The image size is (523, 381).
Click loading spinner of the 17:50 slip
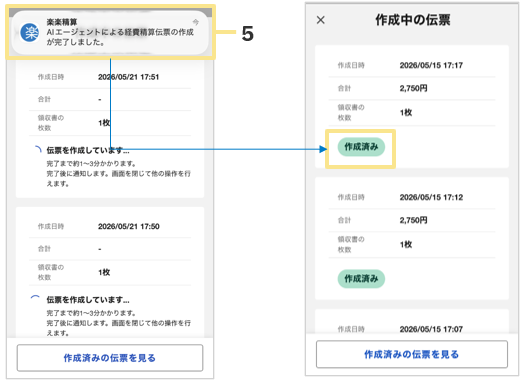click(35, 298)
